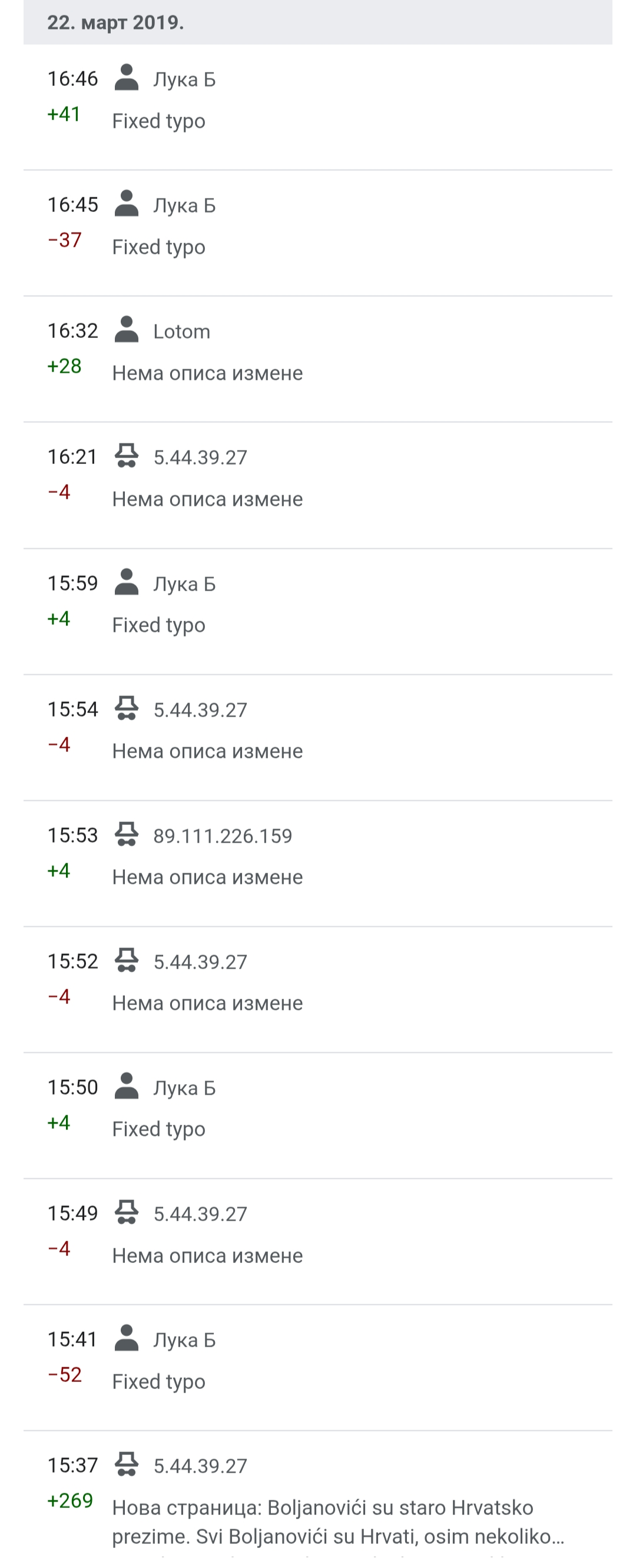The image size is (636, 1568).
Task: Click anonymous icon at 15:54 edit
Action: [127, 708]
